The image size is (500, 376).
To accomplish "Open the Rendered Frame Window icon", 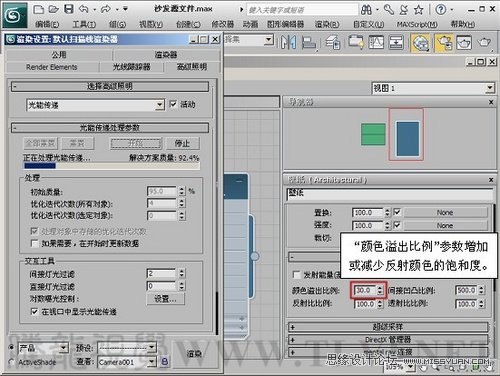I will click(464, 42).
